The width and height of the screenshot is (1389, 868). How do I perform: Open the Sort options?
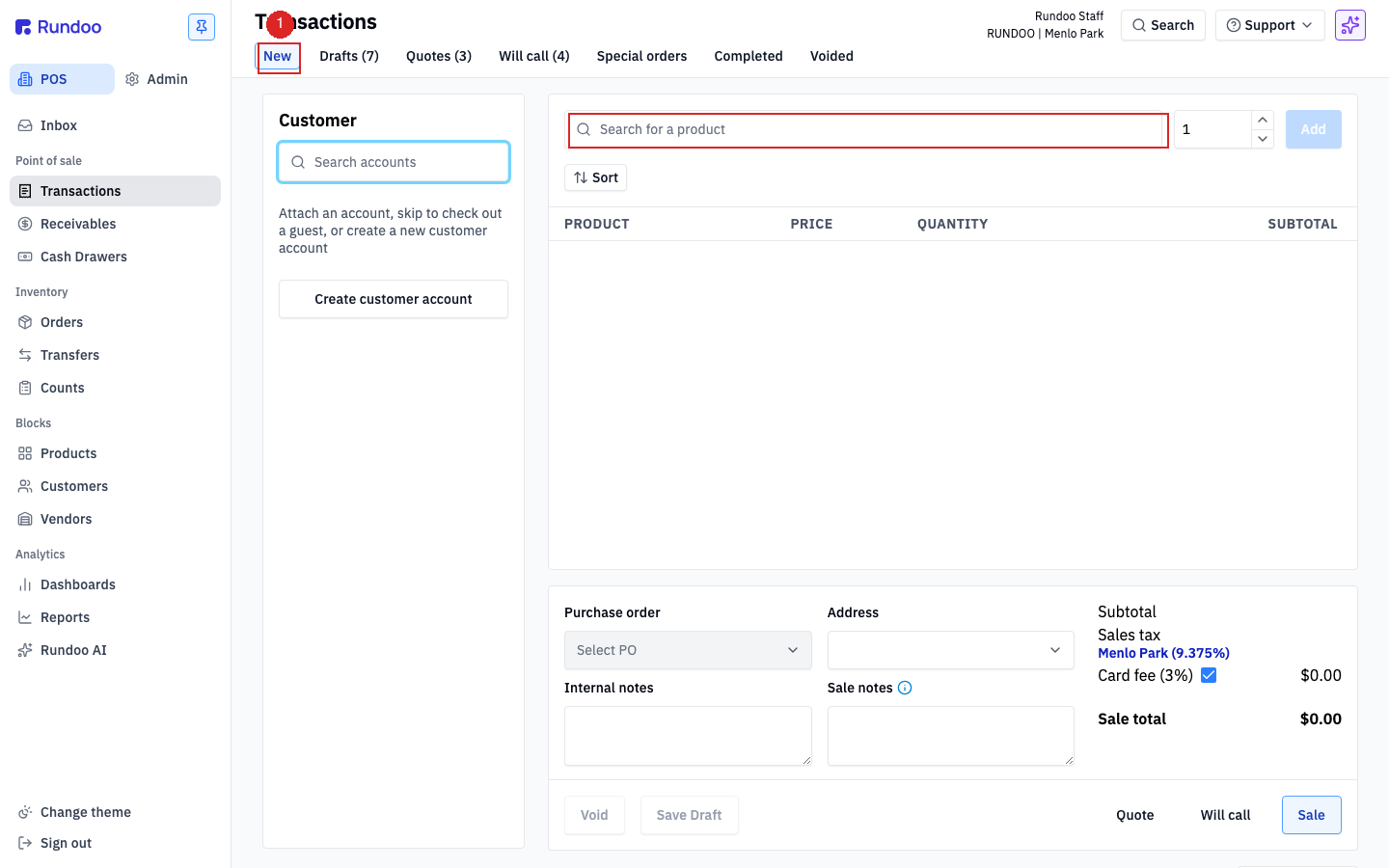coord(596,177)
